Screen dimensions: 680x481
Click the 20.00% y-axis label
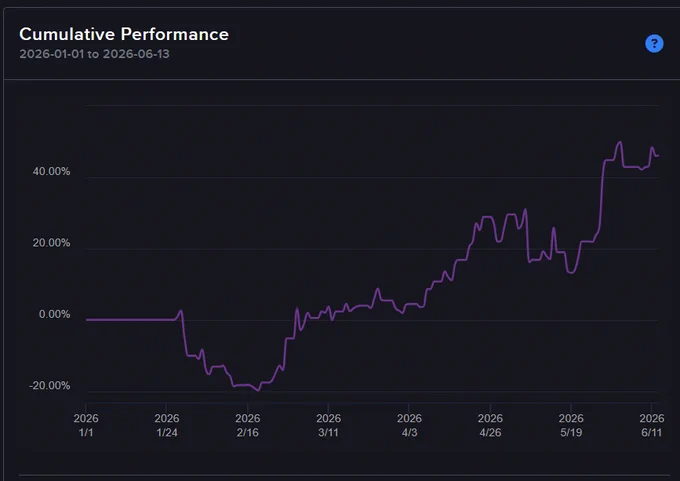point(51,243)
